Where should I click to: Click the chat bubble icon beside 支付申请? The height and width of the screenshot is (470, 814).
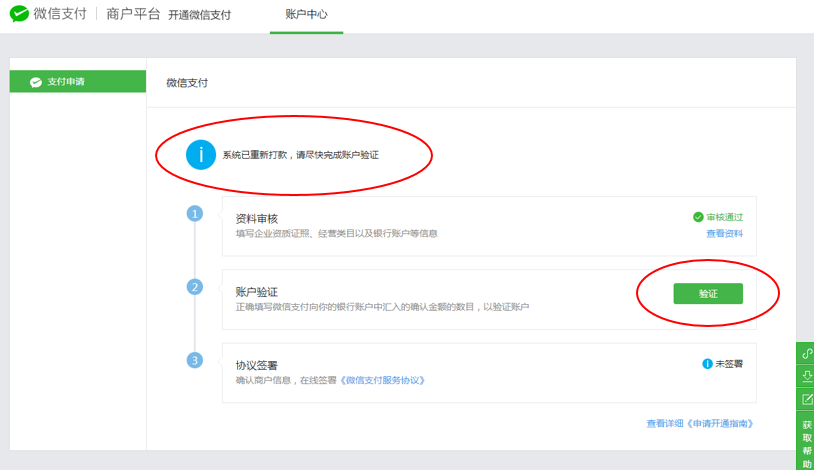[36, 82]
